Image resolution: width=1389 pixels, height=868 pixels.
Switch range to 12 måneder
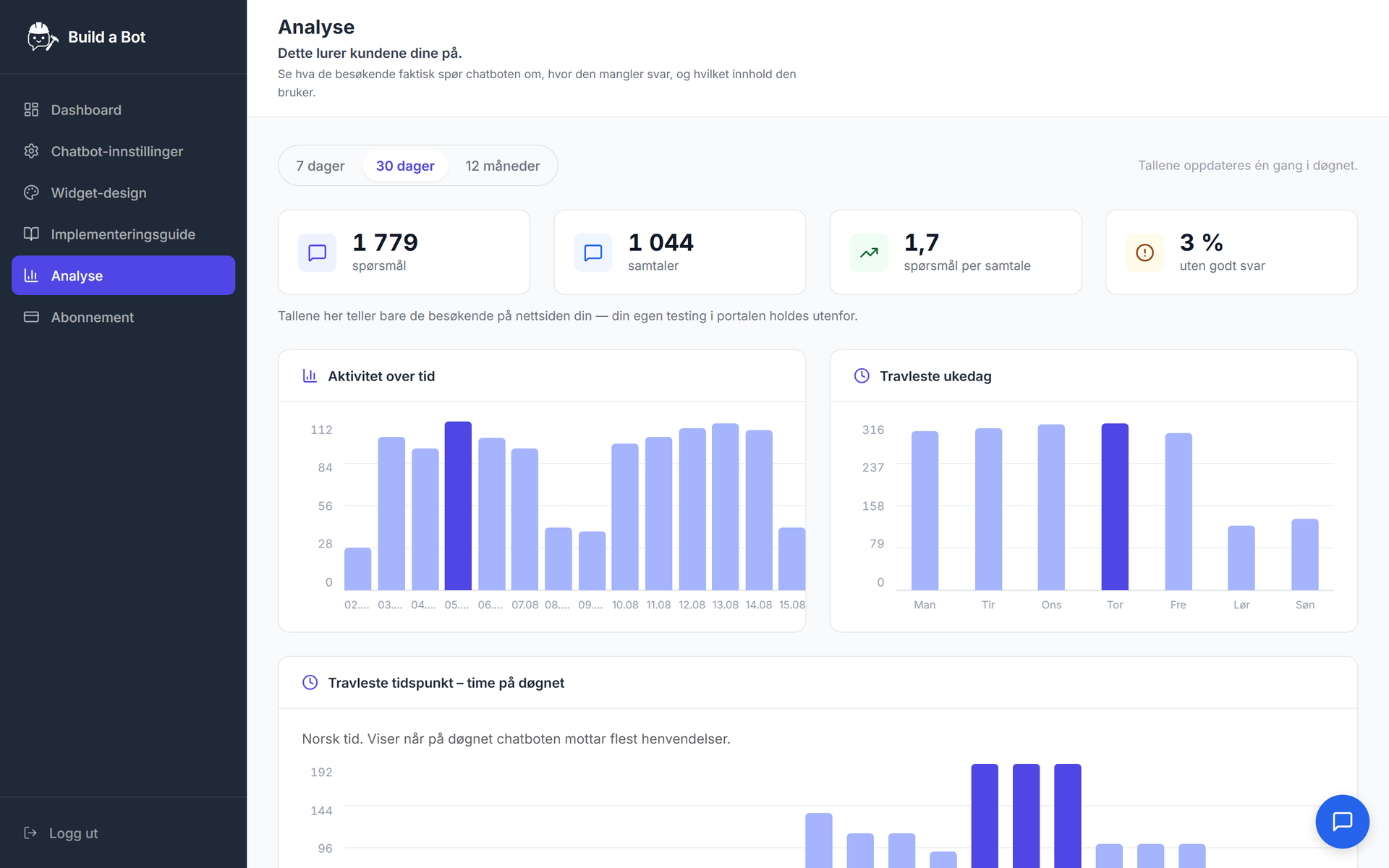pos(503,166)
